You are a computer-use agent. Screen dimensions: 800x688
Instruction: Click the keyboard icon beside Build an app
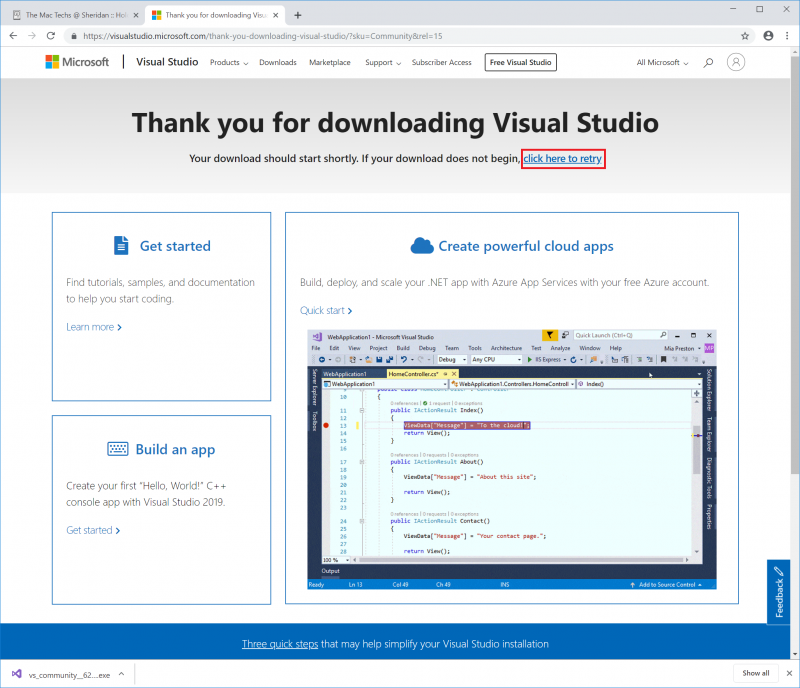tap(118, 449)
